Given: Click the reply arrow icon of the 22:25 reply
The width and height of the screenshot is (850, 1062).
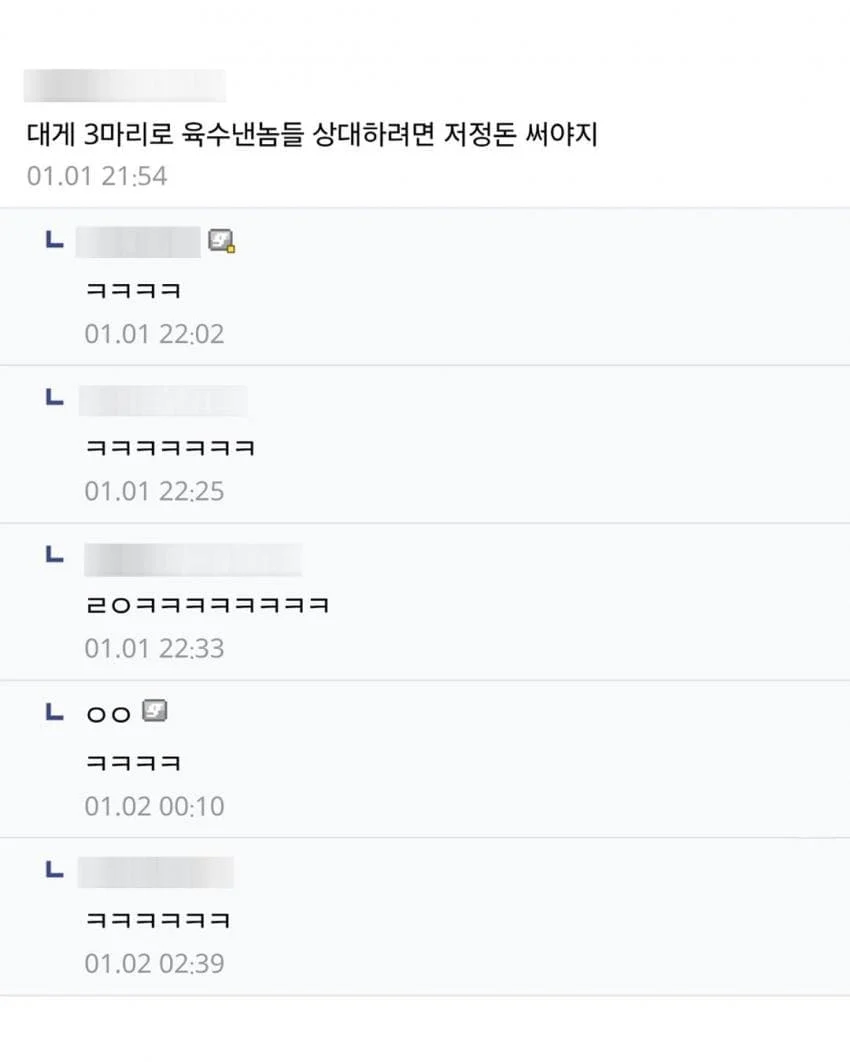Looking at the screenshot, I should 55,398.
